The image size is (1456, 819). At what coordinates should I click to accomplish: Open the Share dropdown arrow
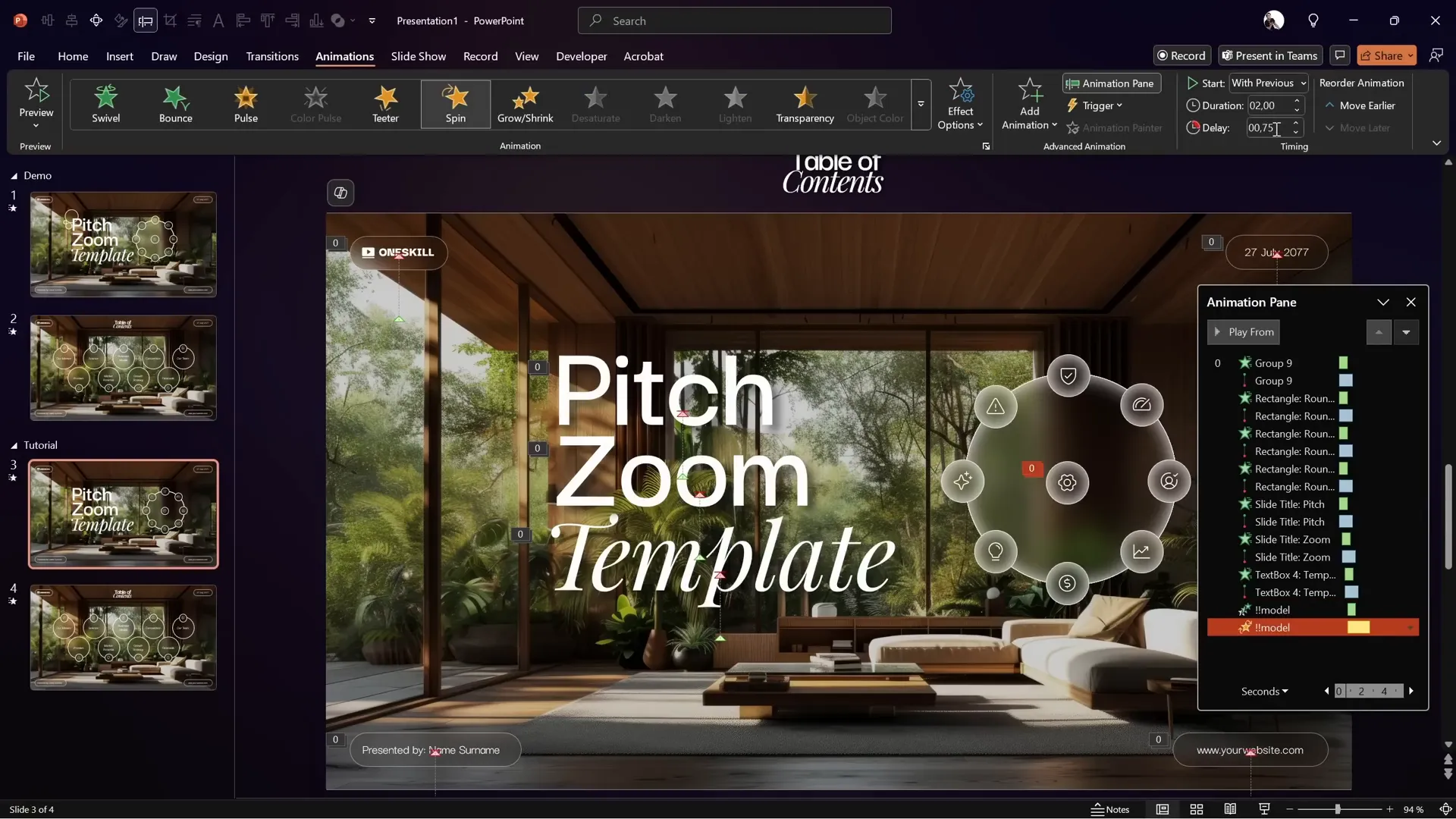click(x=1410, y=55)
